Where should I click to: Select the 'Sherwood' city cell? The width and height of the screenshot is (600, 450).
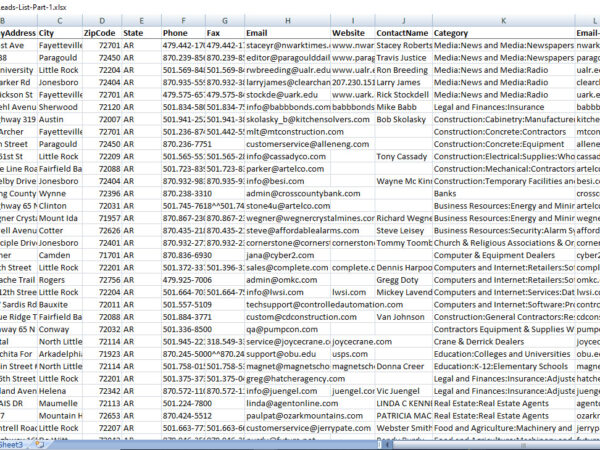tap(60, 107)
